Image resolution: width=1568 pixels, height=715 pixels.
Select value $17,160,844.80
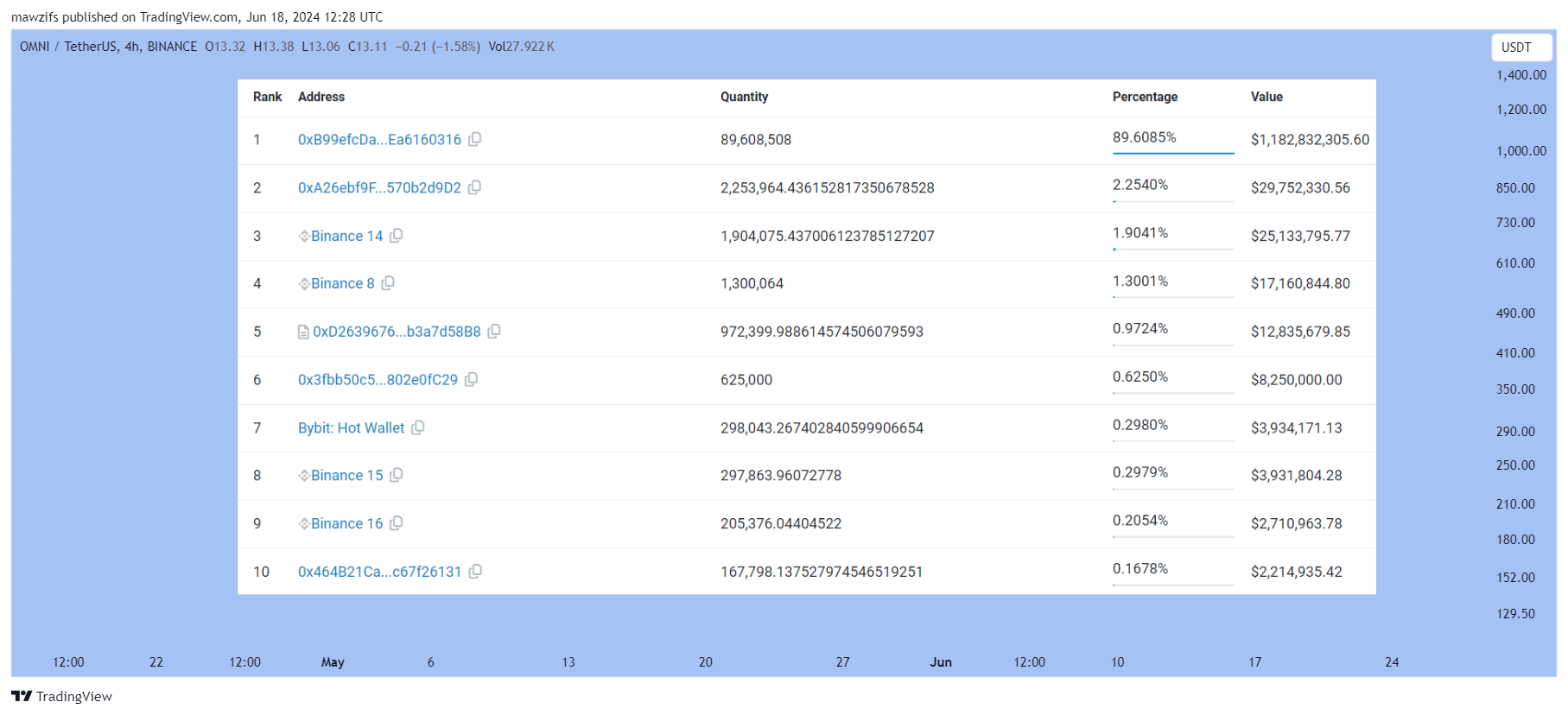(x=1300, y=283)
